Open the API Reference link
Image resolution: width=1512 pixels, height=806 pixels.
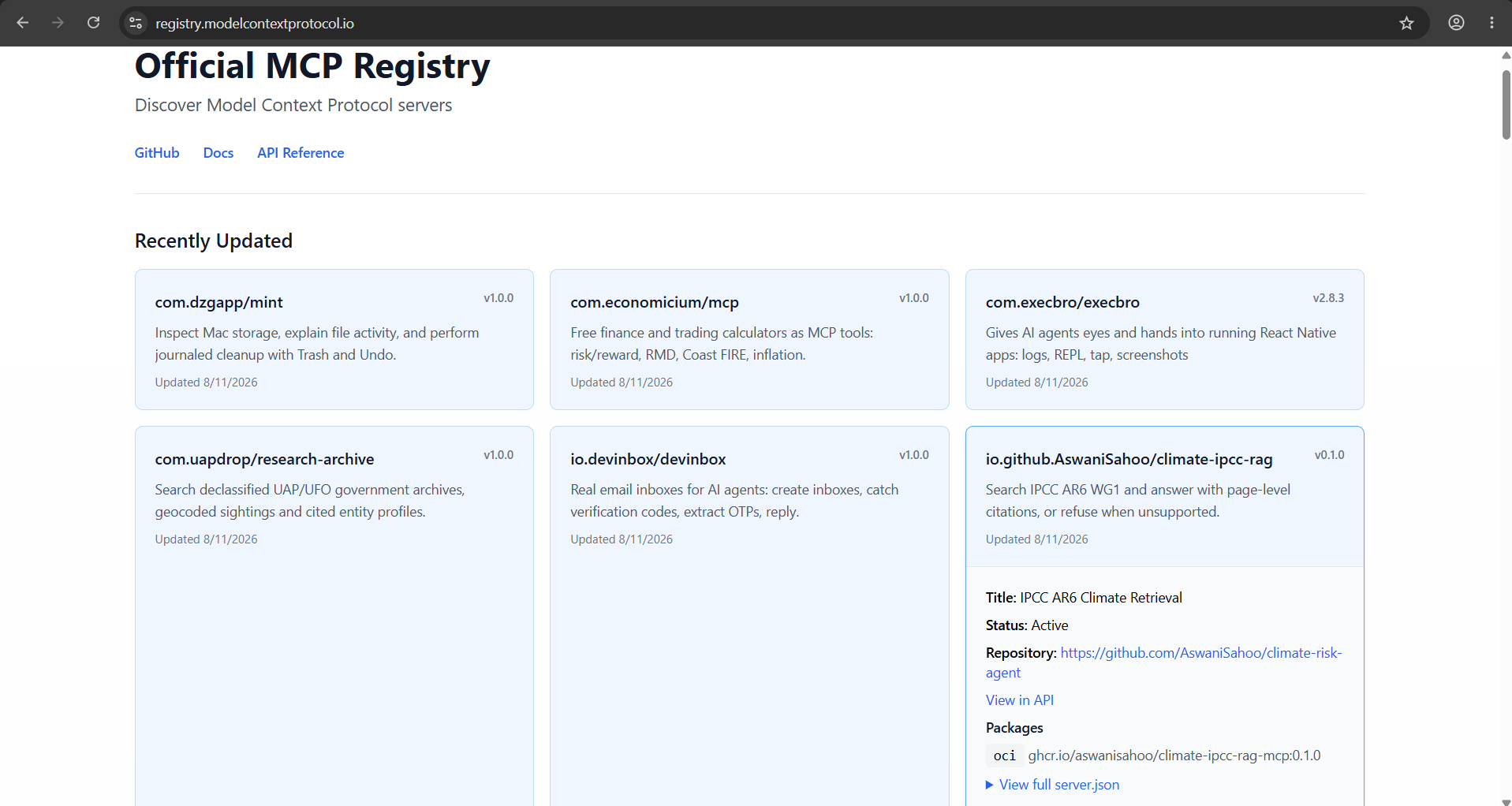[301, 153]
